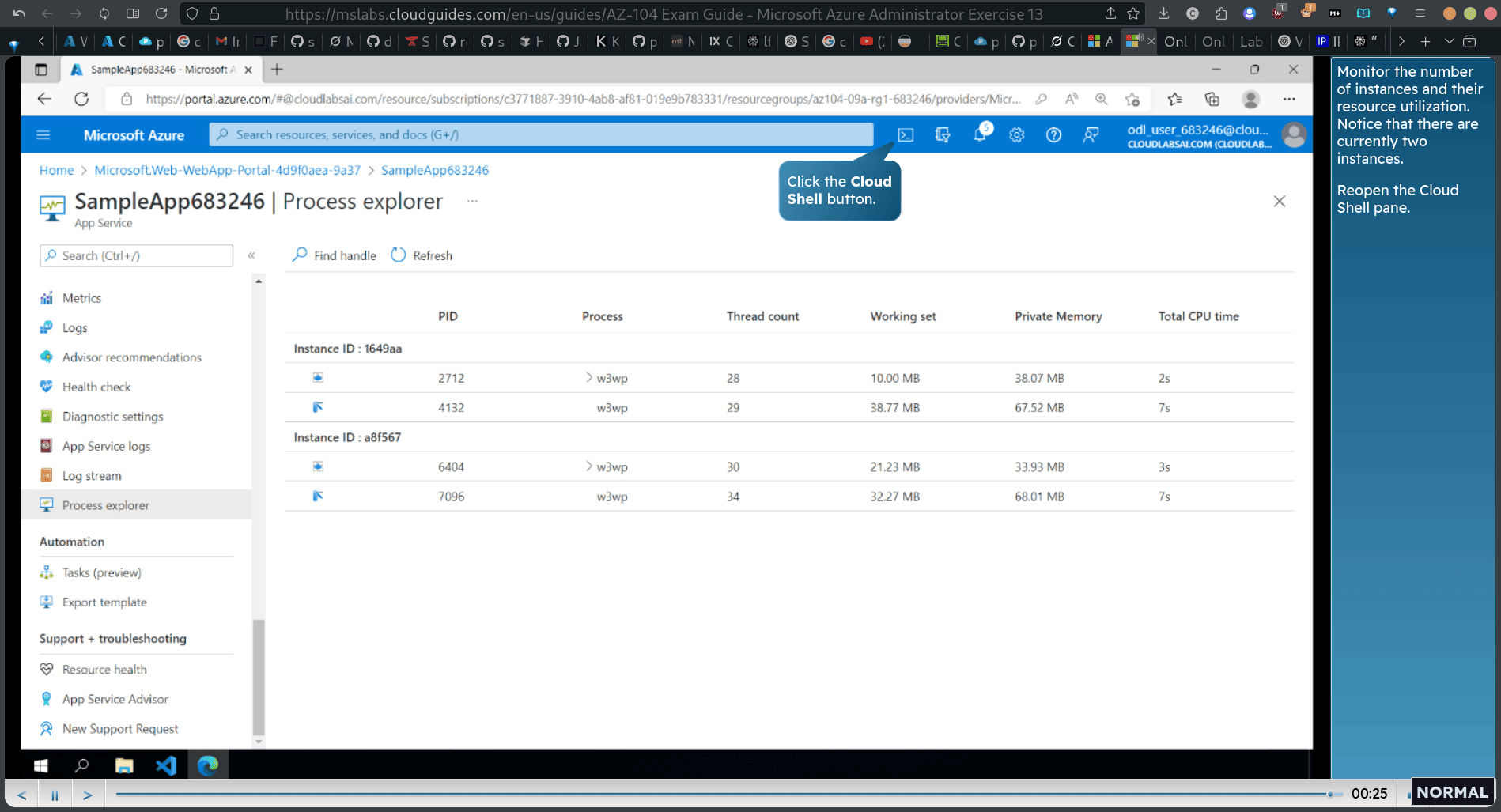Open Resource health item
1501x812 pixels.
pyautogui.click(x=104, y=670)
